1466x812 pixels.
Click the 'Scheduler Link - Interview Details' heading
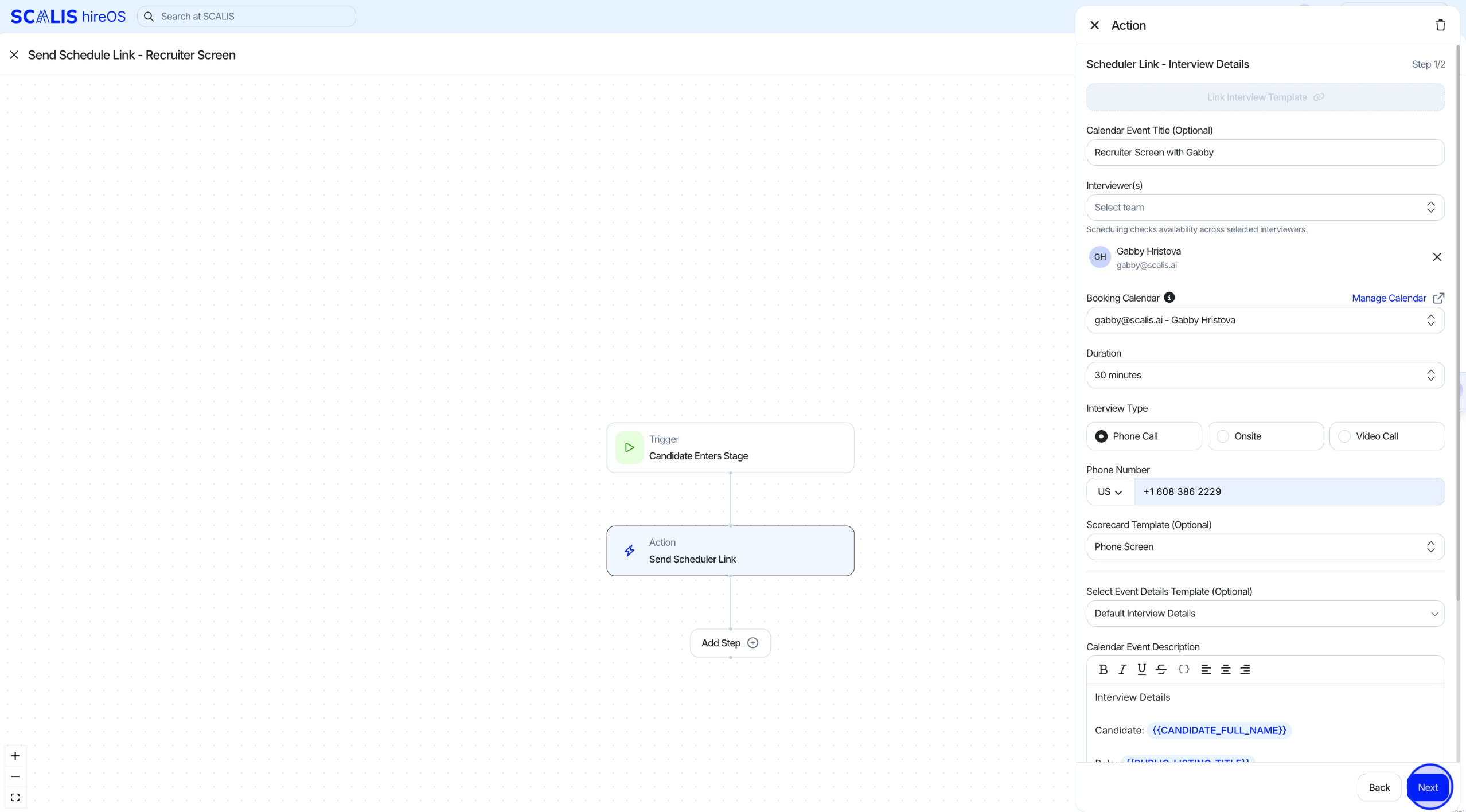tap(1167, 64)
